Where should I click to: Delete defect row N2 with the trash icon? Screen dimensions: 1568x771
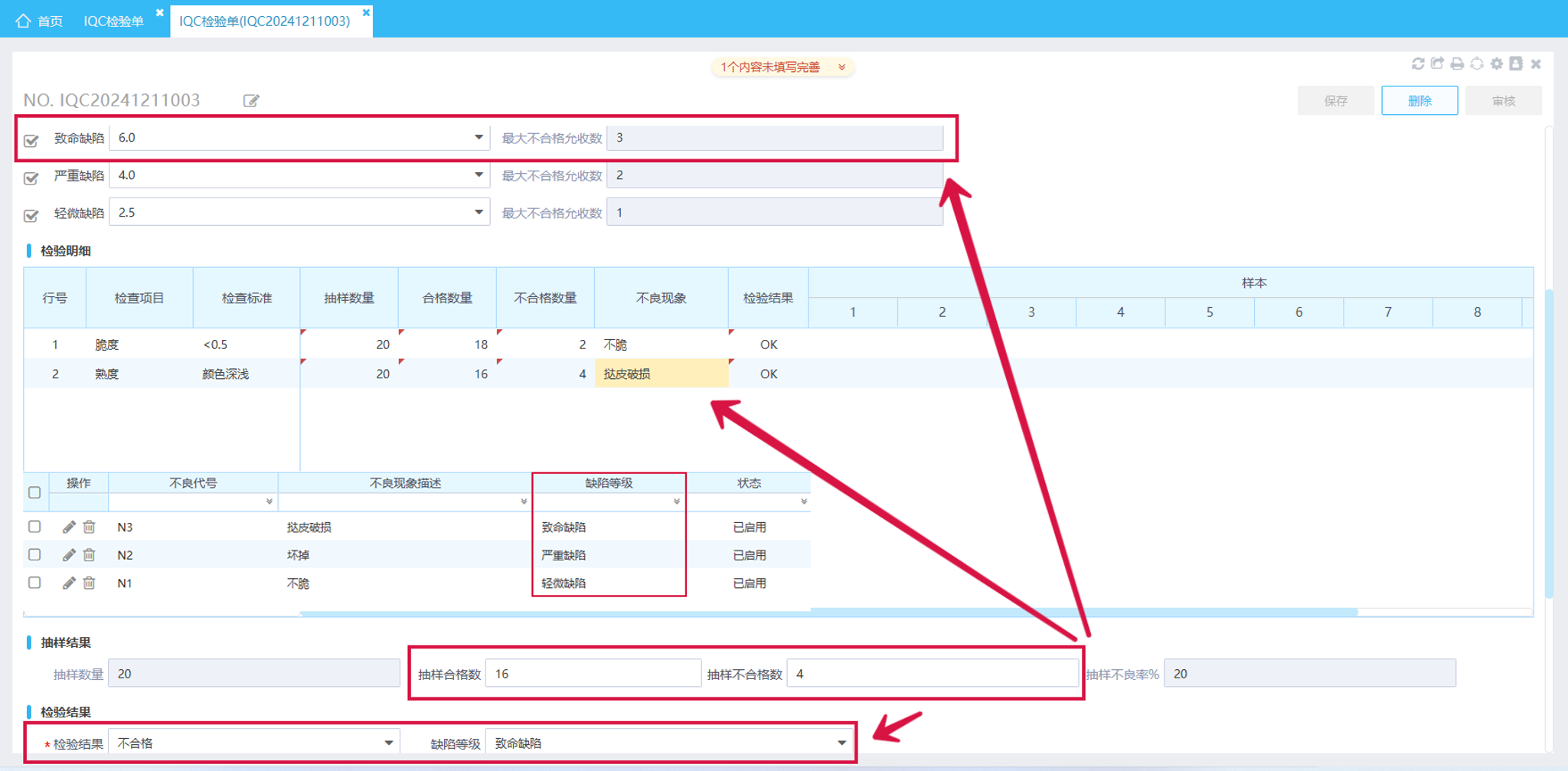90,555
